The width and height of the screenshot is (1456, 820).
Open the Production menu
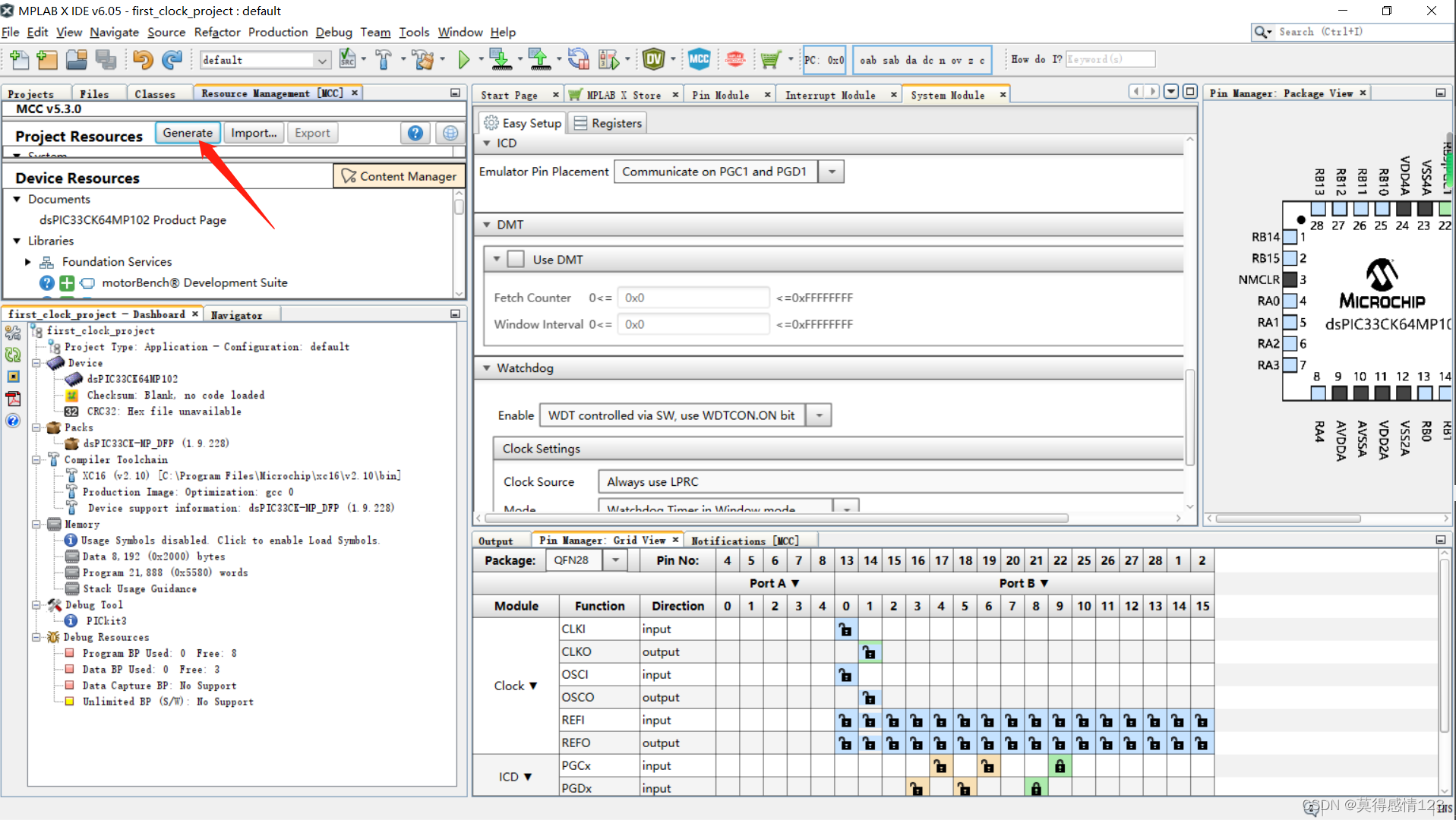coord(278,32)
